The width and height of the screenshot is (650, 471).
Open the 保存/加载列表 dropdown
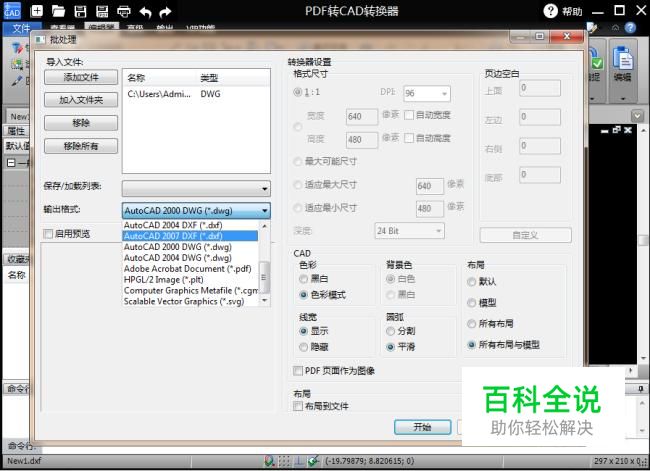pyautogui.click(x=196, y=189)
